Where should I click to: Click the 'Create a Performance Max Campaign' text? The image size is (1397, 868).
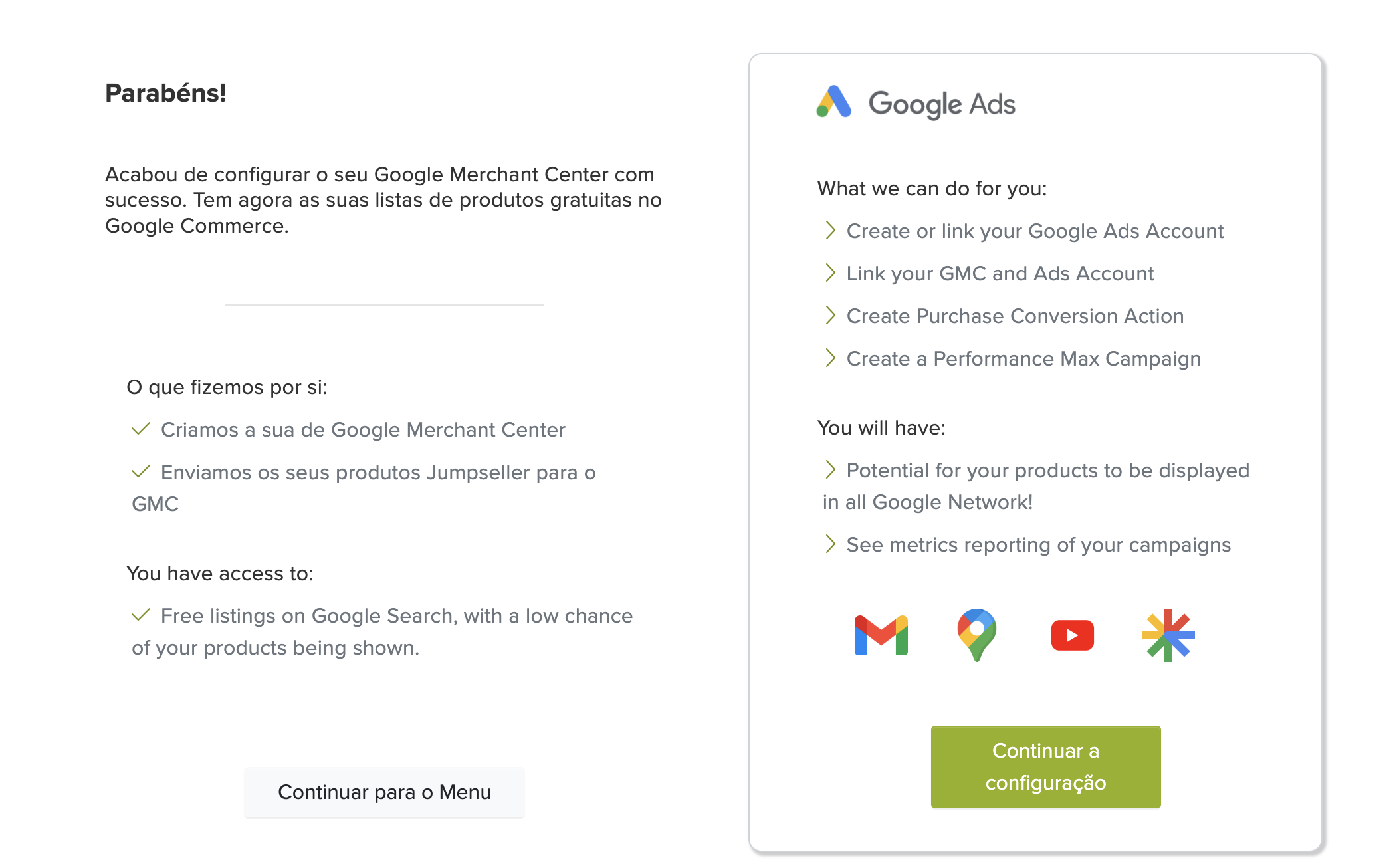(x=1023, y=359)
